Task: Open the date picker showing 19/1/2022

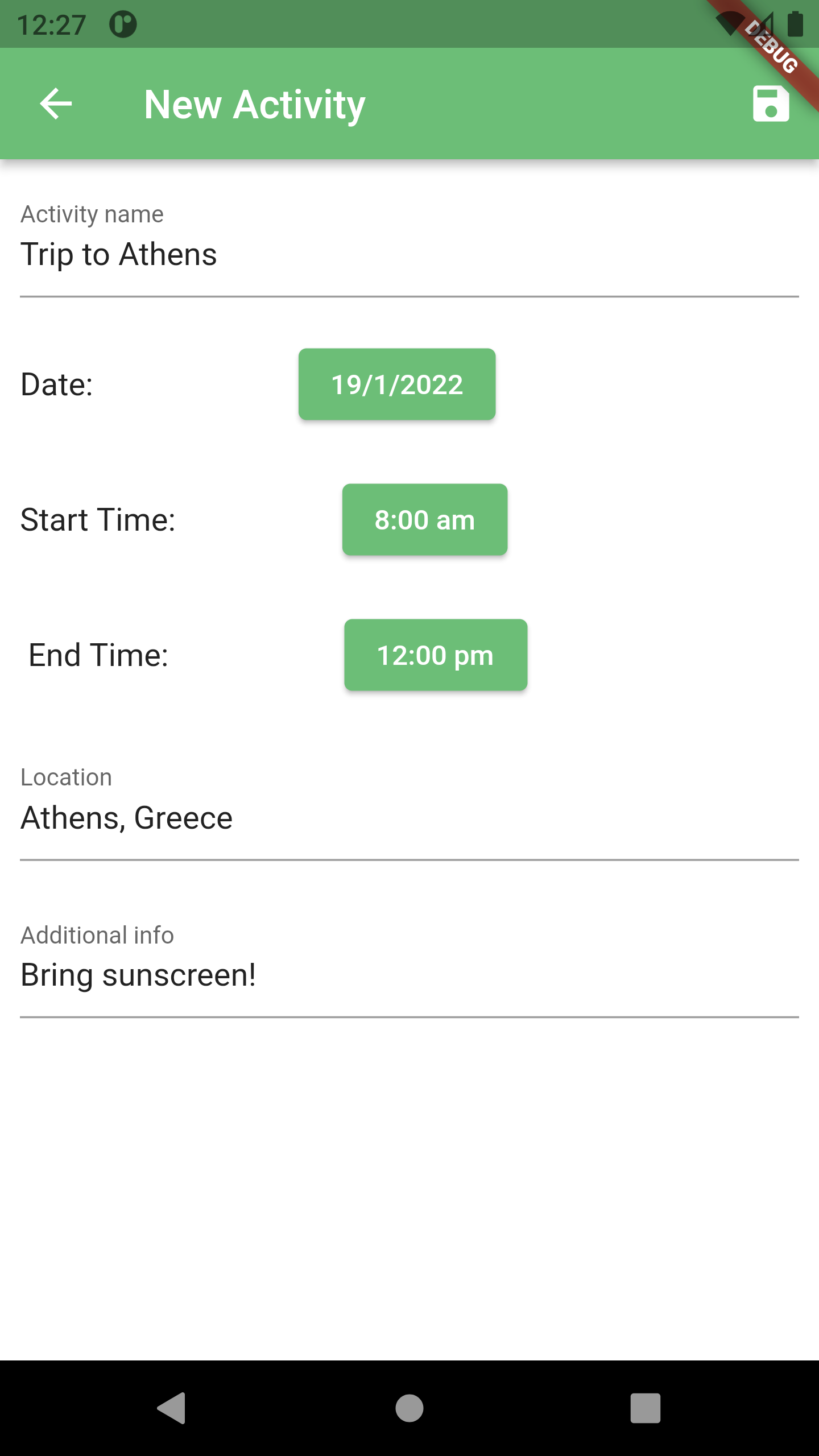Action: coord(397,384)
